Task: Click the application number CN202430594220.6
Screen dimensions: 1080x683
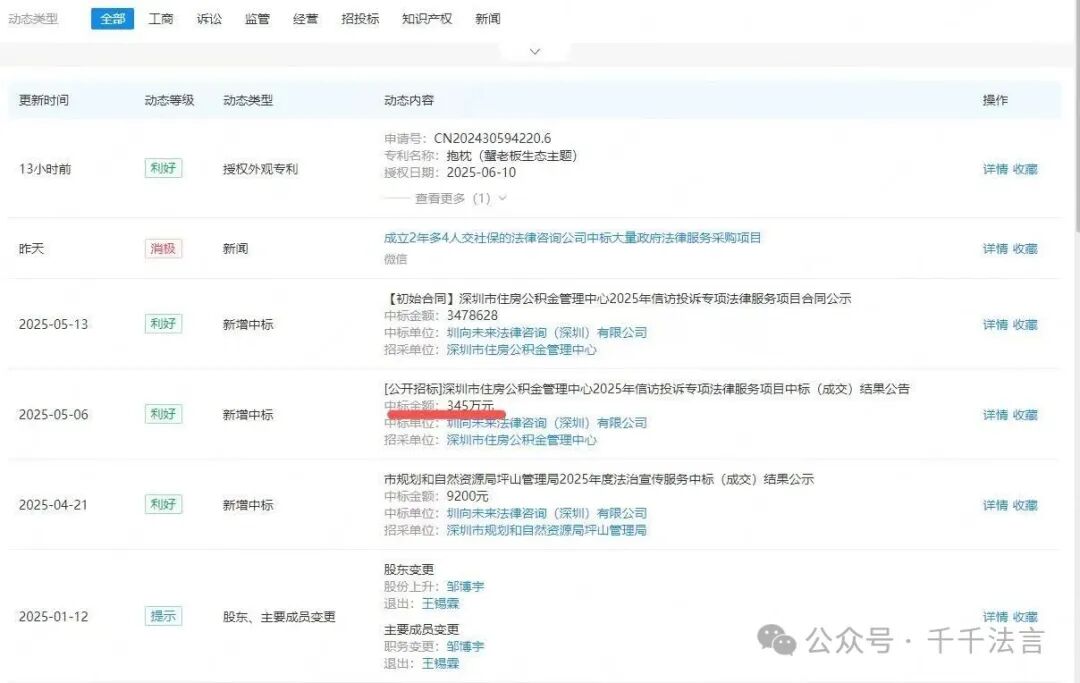Action: [x=492, y=138]
